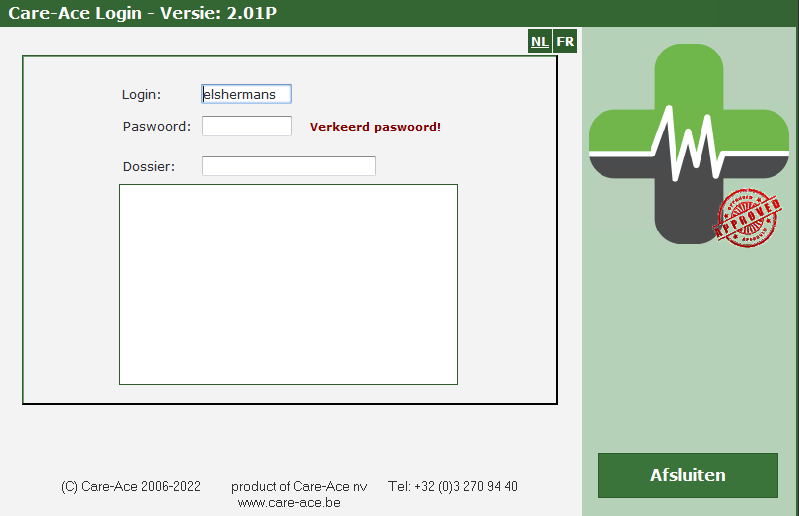Switch language to NL
The width and height of the screenshot is (799, 516).
click(540, 41)
